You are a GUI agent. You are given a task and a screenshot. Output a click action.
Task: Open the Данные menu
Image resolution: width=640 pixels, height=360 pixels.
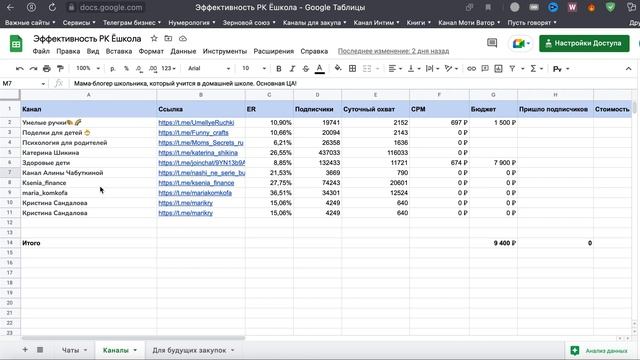tap(183, 51)
